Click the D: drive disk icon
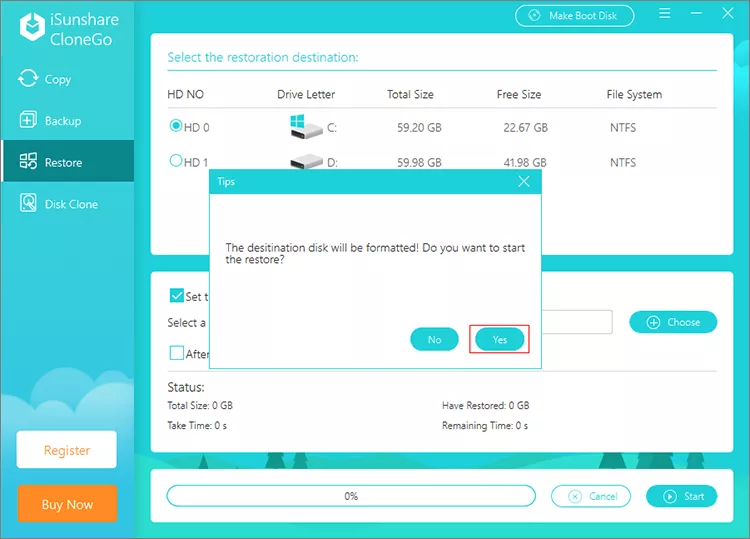The width and height of the screenshot is (750, 539). [306, 161]
